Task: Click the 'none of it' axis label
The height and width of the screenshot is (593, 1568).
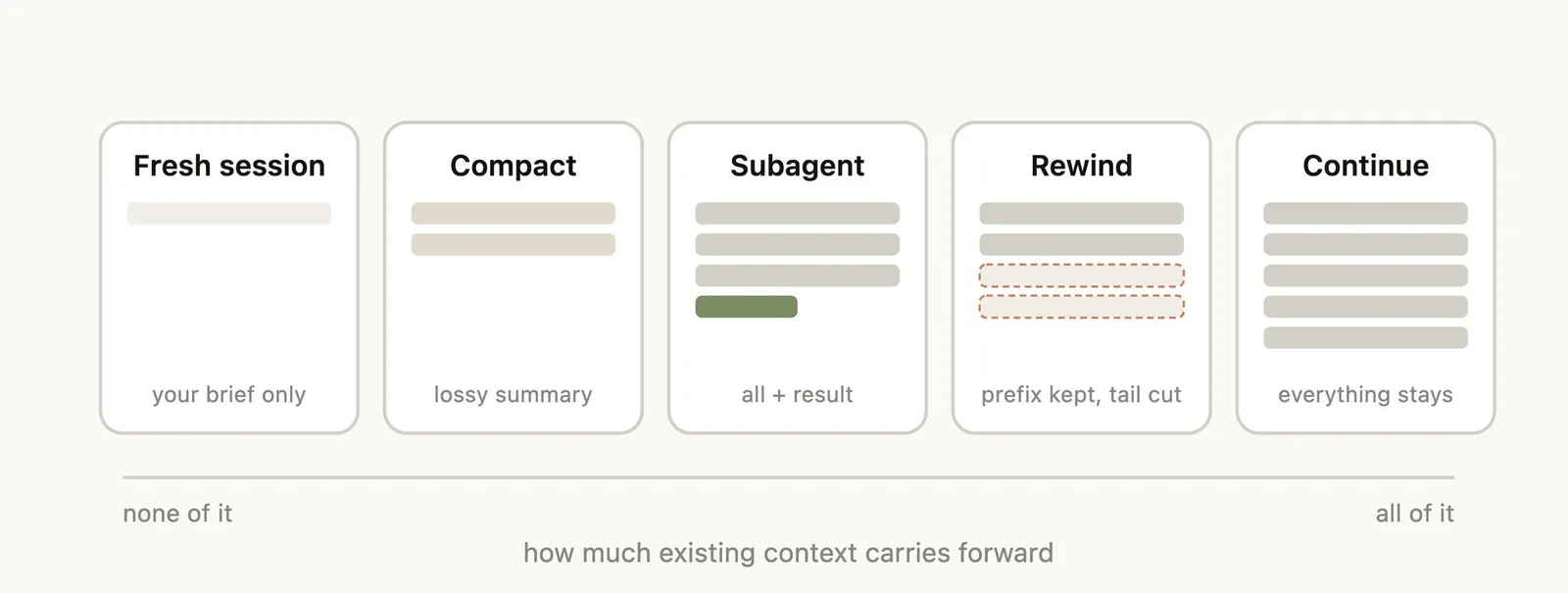Action: [x=177, y=514]
